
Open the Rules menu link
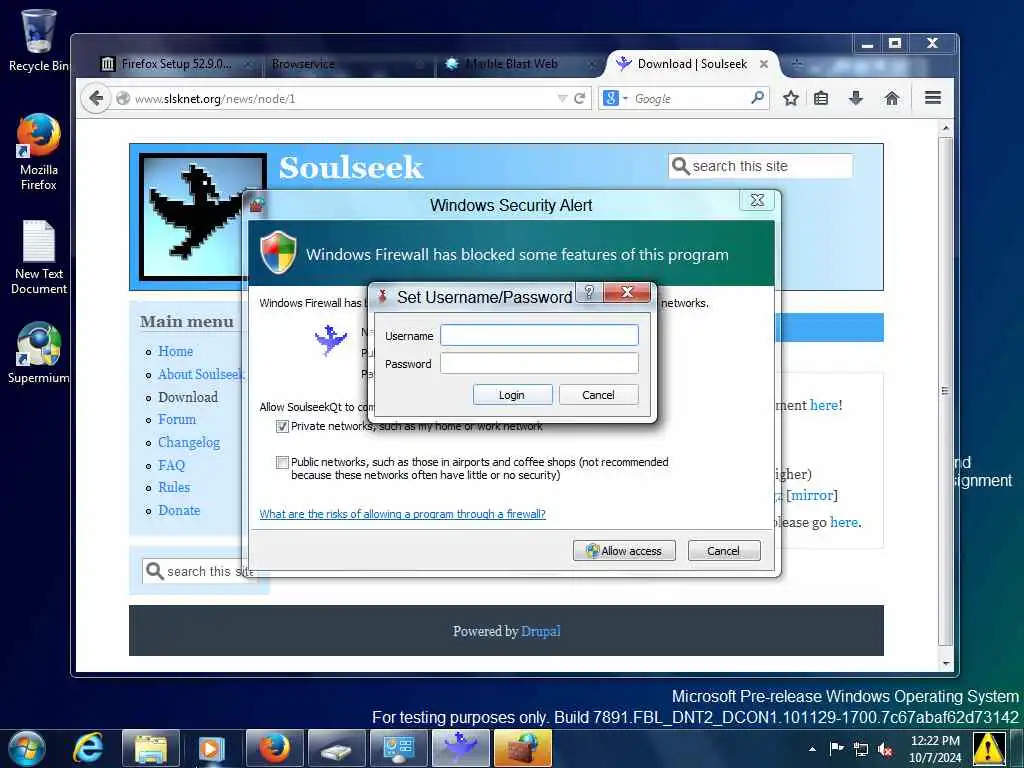tap(174, 487)
